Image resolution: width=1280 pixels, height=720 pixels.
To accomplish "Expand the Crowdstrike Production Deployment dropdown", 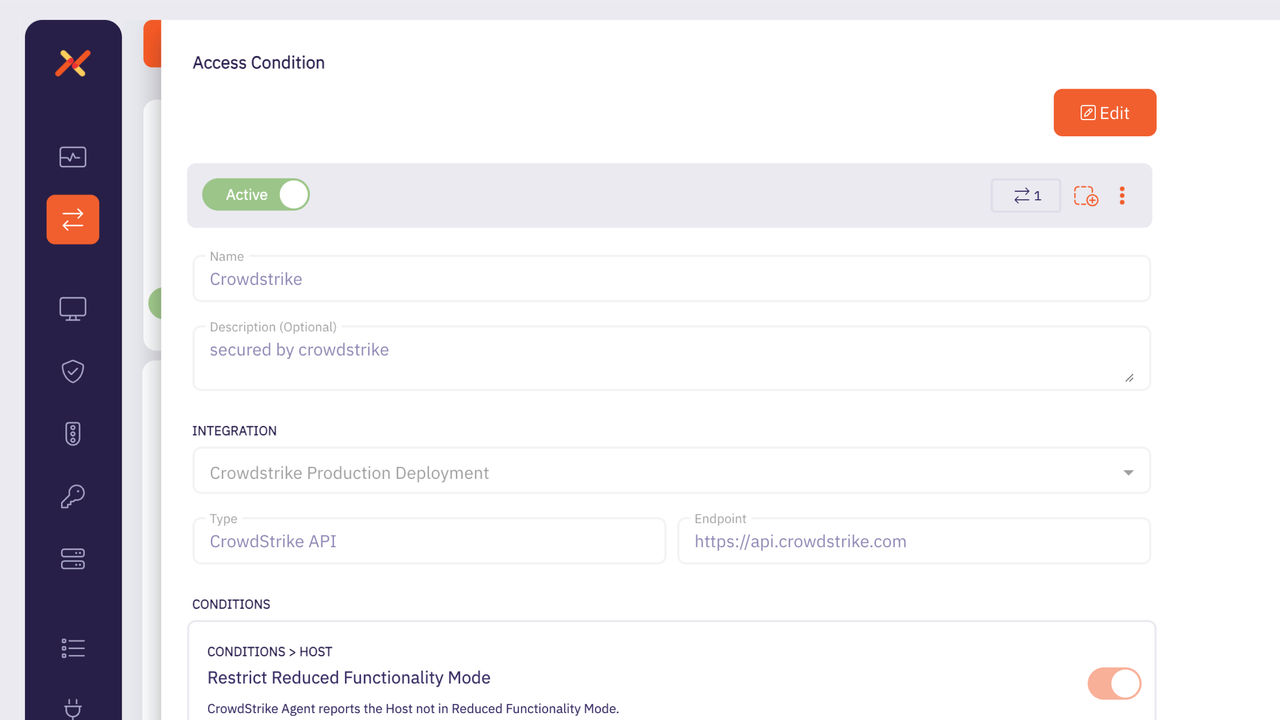I will click(671, 472).
